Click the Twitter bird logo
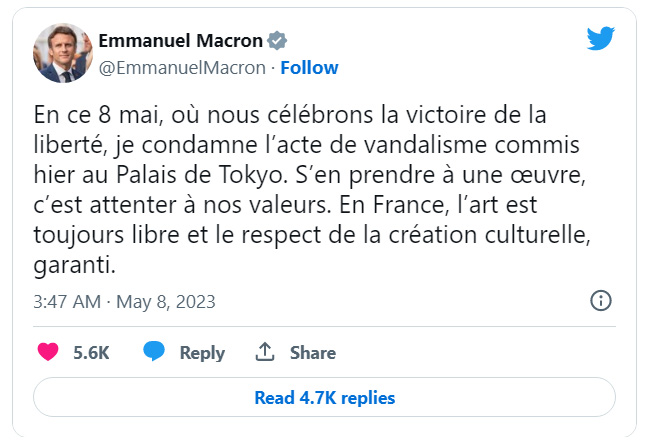 600,39
